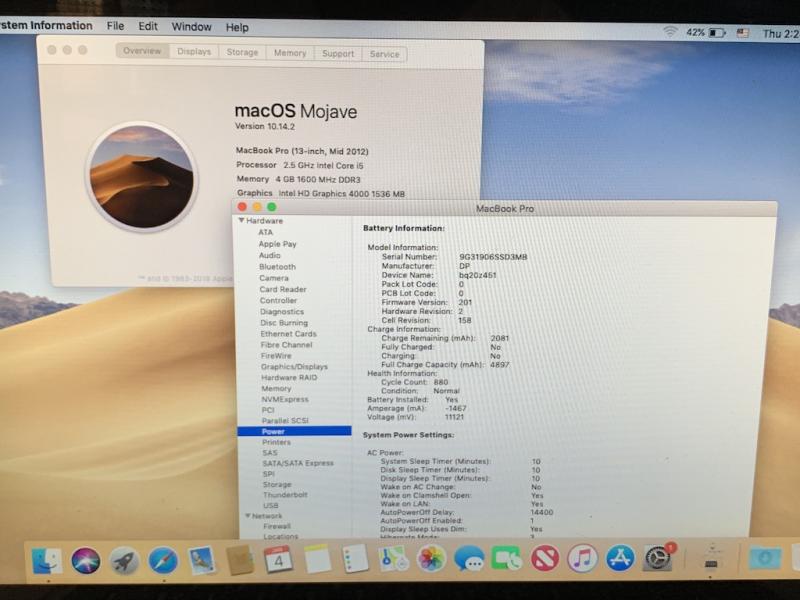Viewport: 800px width, 600px height.
Task: Open FaceTime icon in dock
Action: [506, 558]
